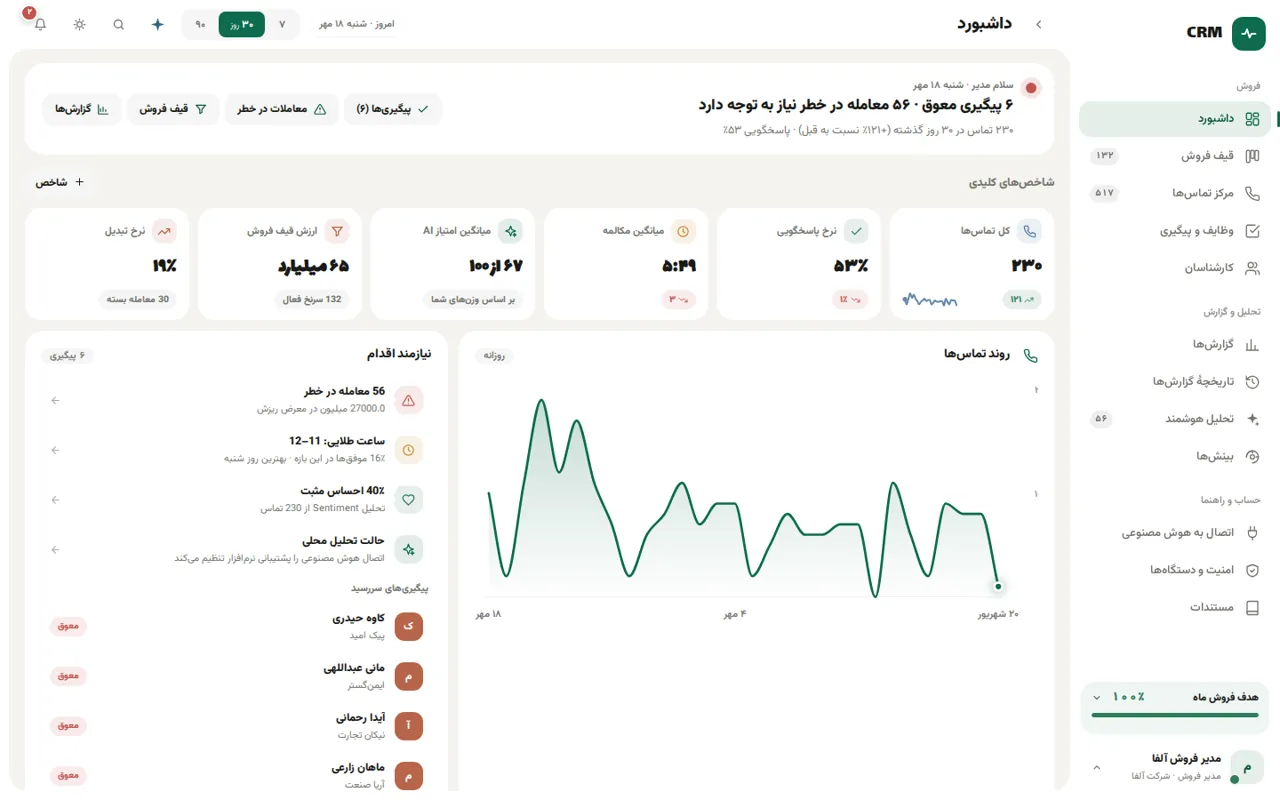Click the امنیت و دستگاه‌ها shield icon
1280x800 pixels.
(1252, 570)
